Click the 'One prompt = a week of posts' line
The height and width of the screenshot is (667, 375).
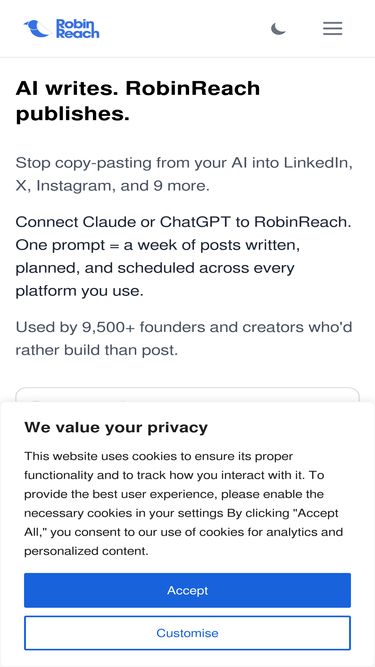coord(158,245)
